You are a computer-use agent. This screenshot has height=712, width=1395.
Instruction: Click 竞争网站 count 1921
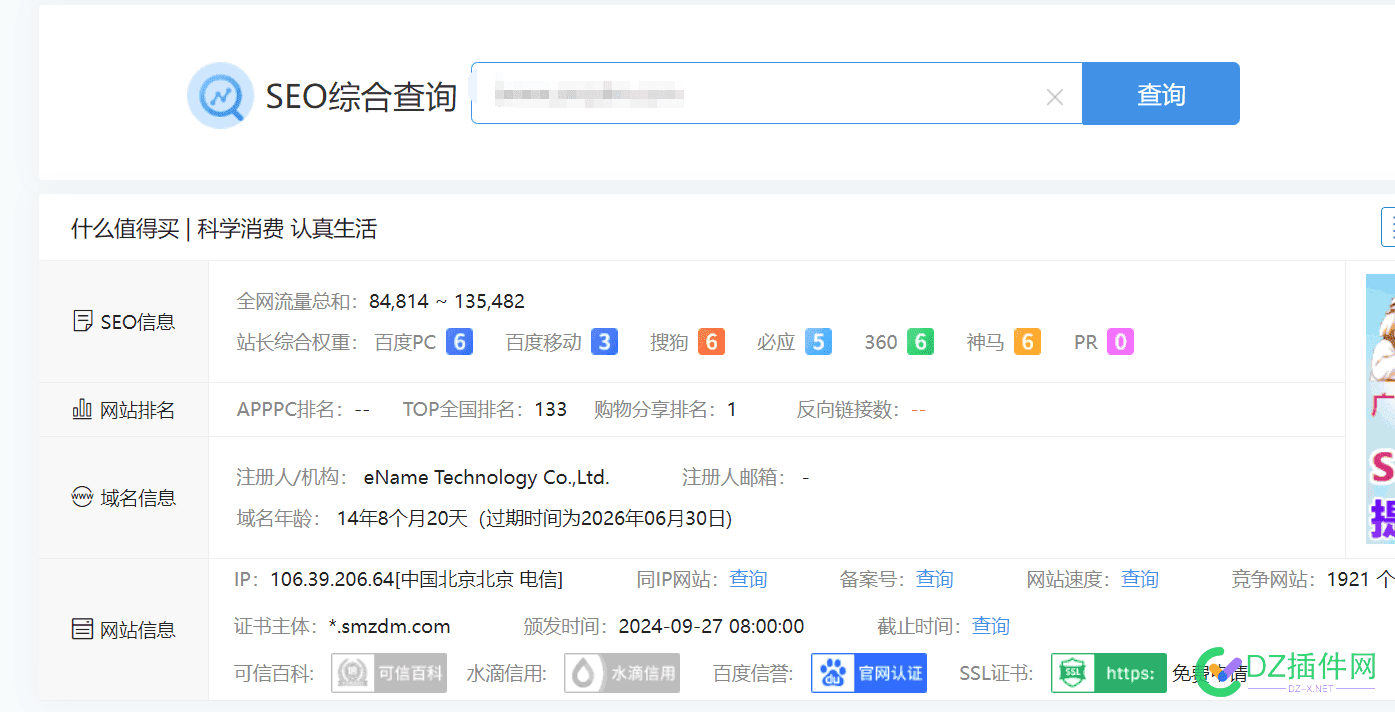pos(1348,579)
